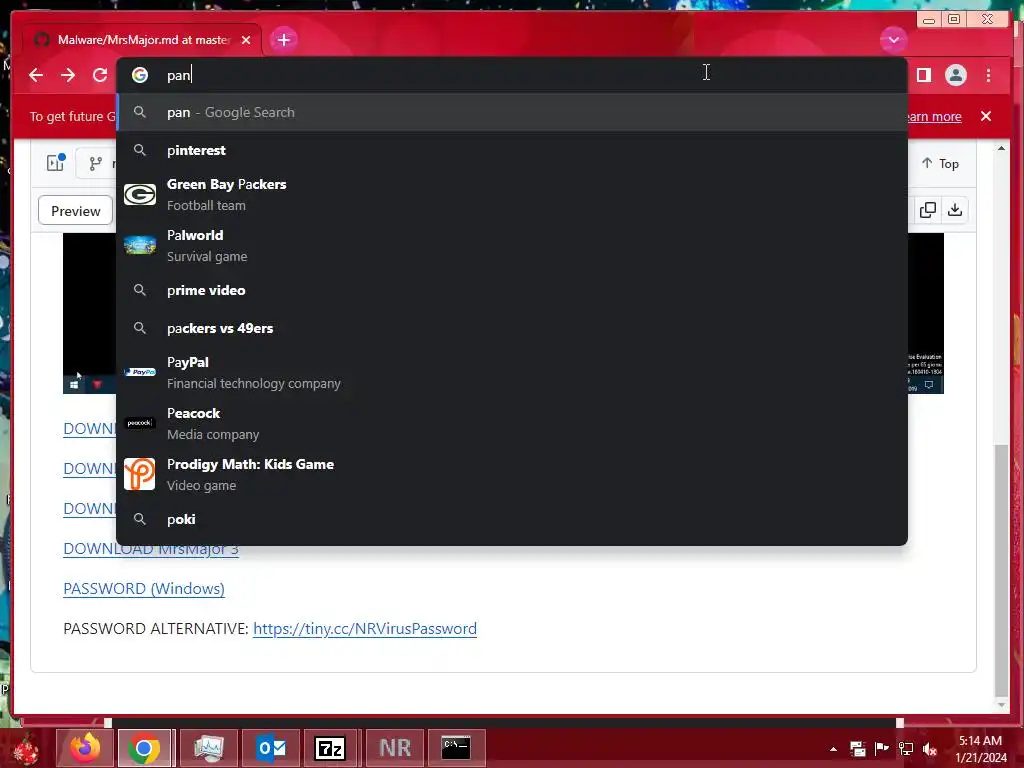The height and width of the screenshot is (768, 1024).
Task: Click the Peacock logo thumbnail
Action: point(140,423)
